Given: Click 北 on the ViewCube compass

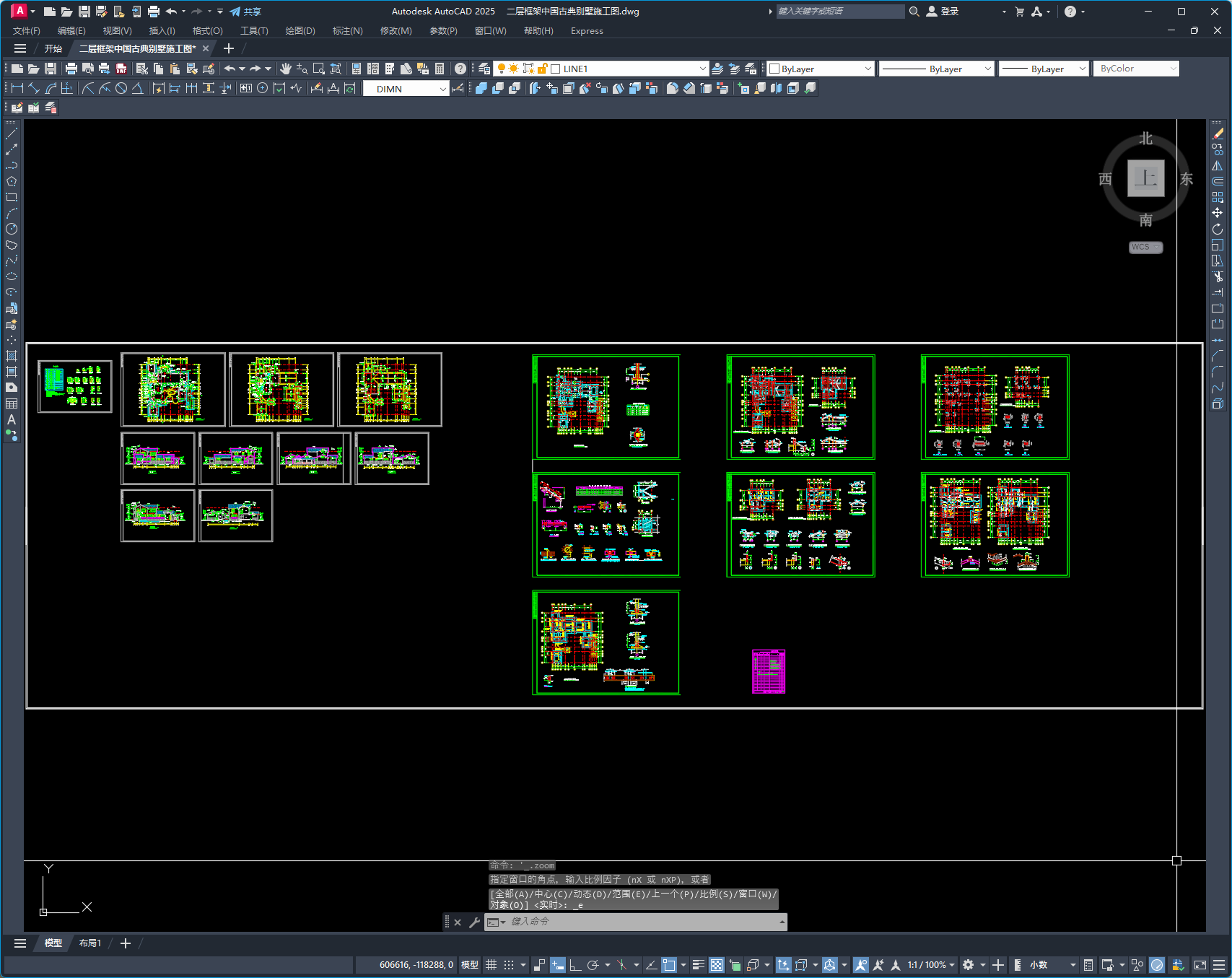Looking at the screenshot, I should click(1145, 139).
